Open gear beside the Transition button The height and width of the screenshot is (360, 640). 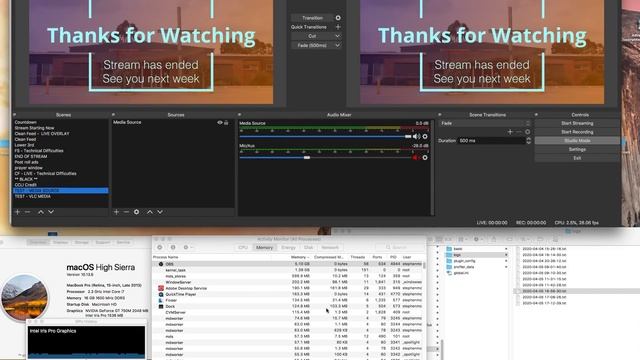click(338, 18)
